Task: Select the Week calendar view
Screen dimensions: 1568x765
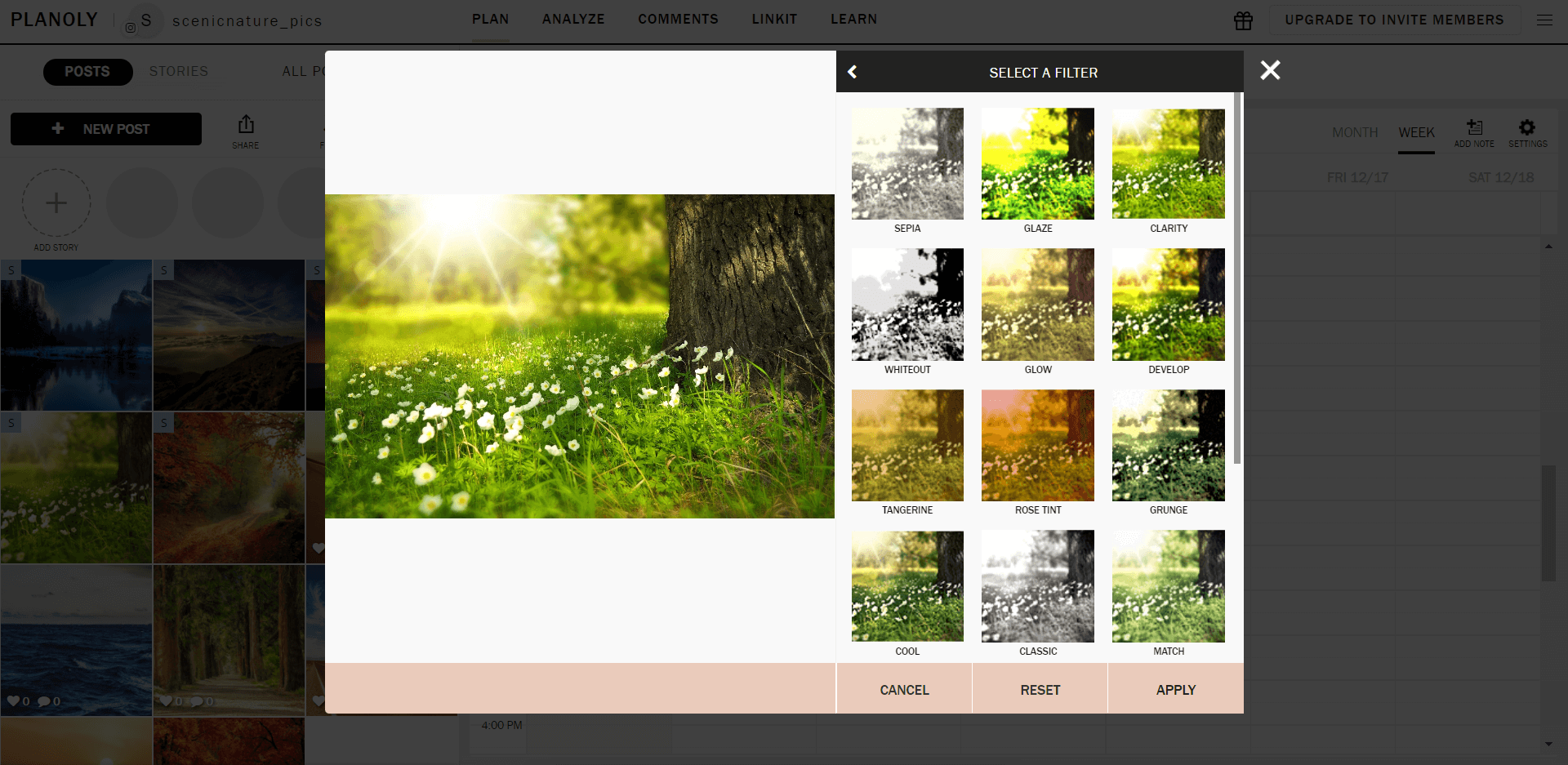Action: pos(1416,132)
